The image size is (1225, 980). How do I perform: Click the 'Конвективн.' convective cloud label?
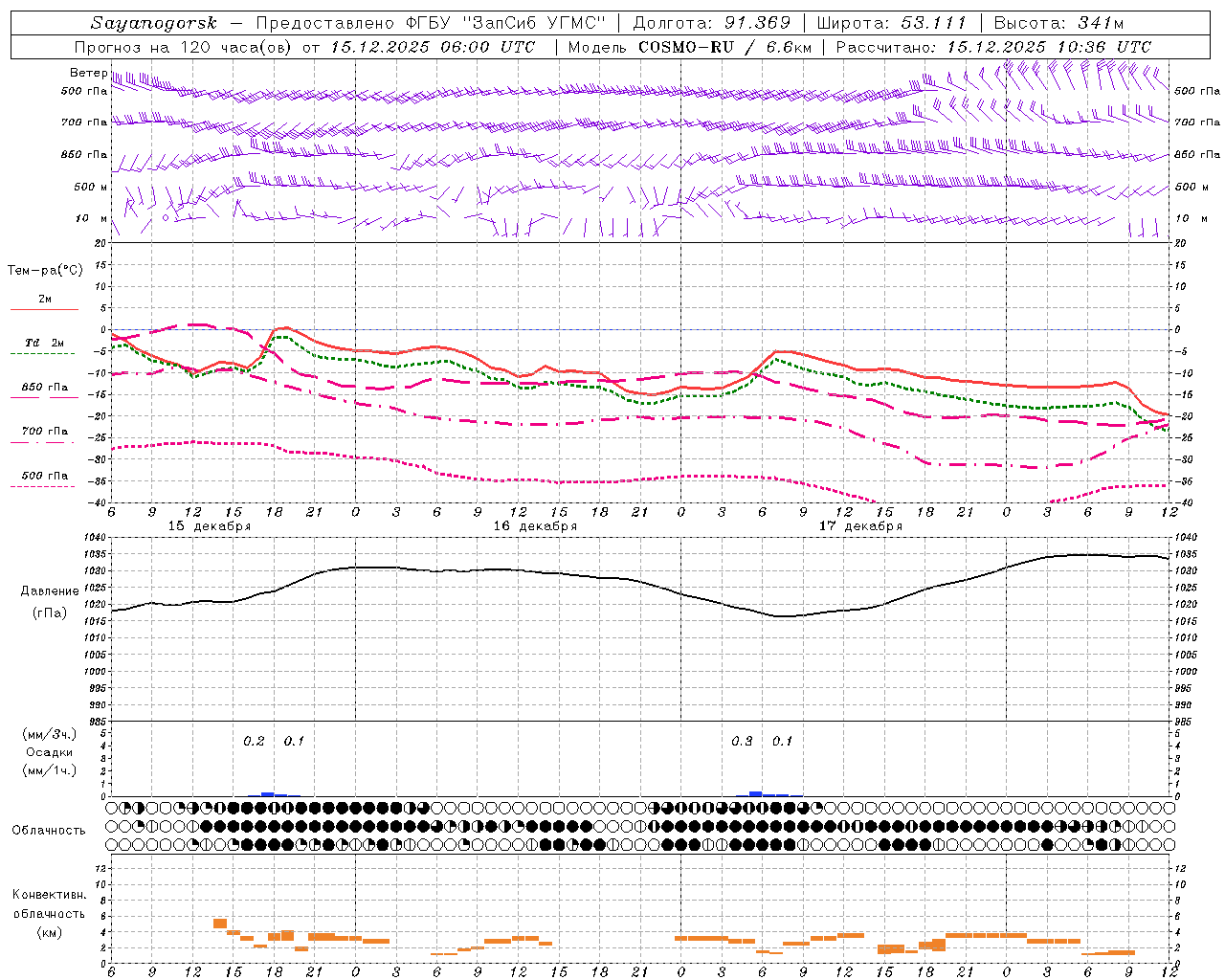pos(50,894)
